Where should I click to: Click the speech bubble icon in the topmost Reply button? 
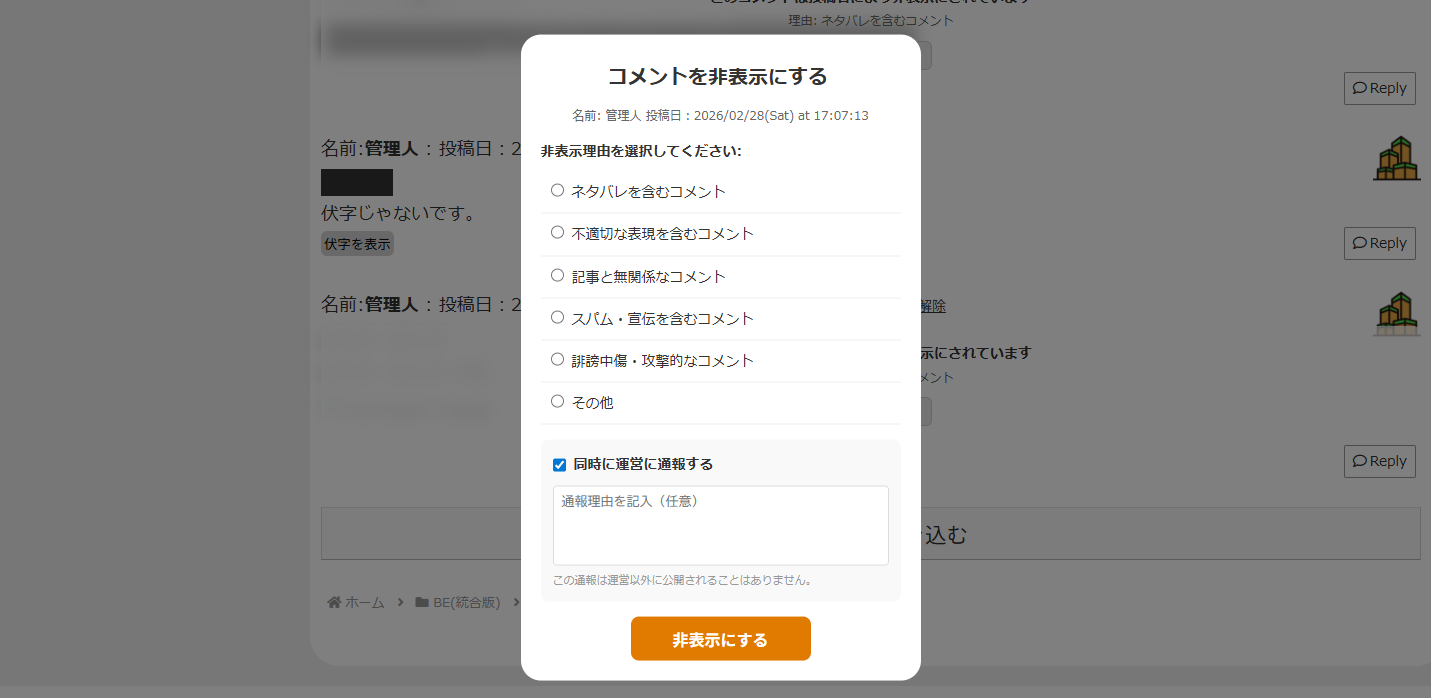[1360, 88]
